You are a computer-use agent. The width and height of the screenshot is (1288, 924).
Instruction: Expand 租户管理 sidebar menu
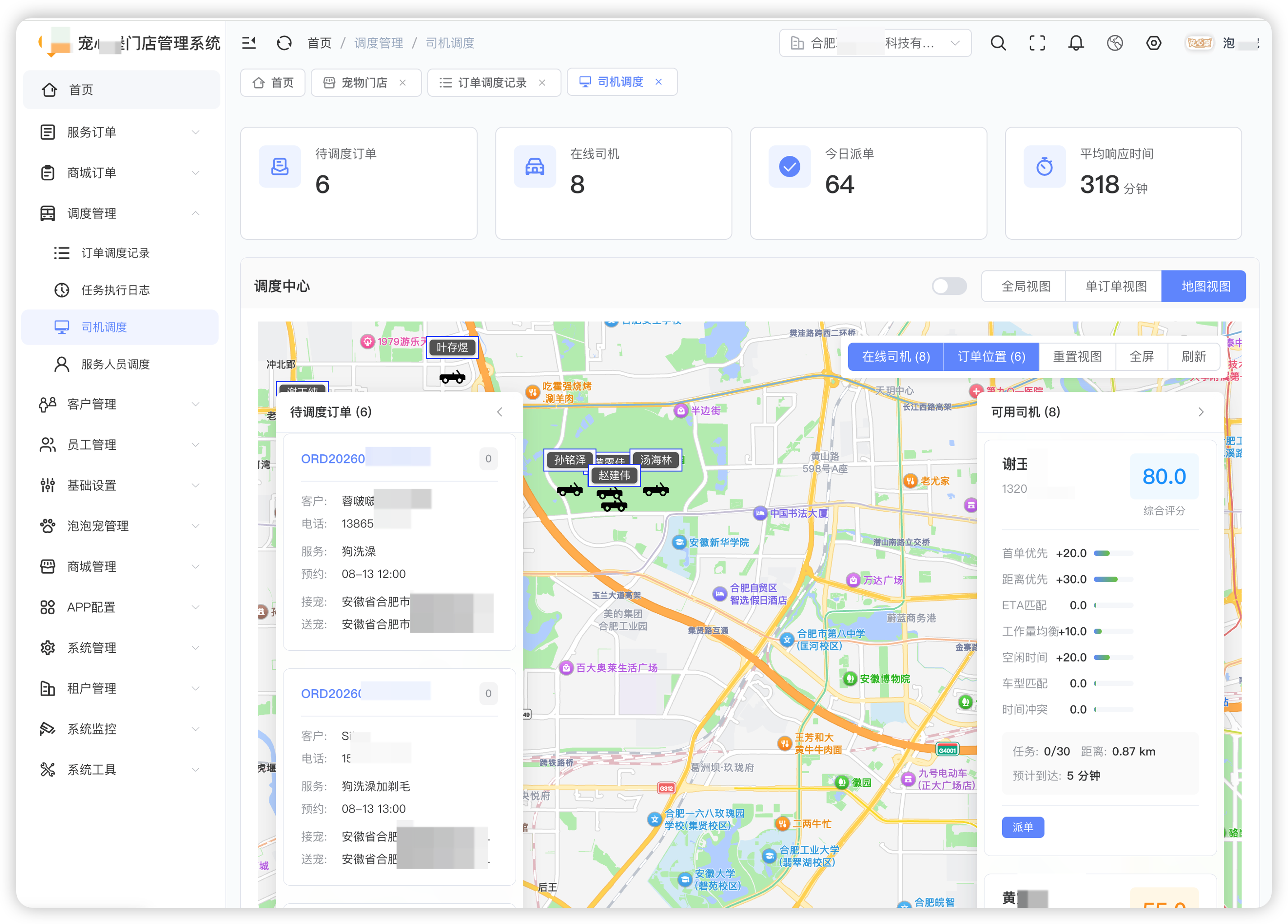click(x=121, y=688)
